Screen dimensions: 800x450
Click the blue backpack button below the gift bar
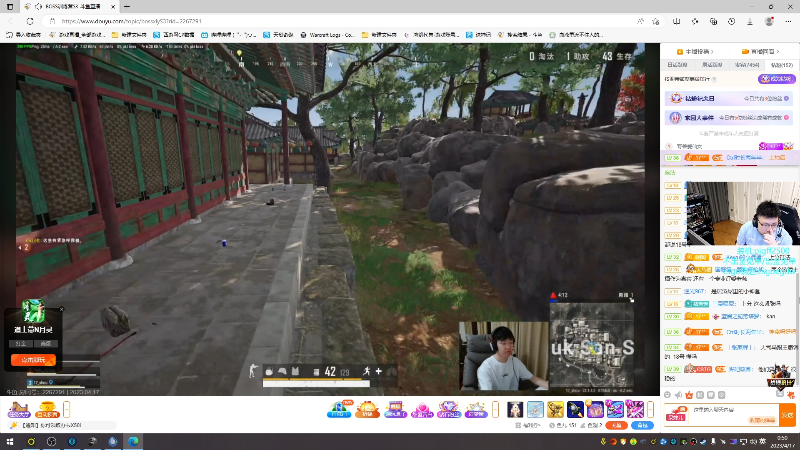(642, 425)
